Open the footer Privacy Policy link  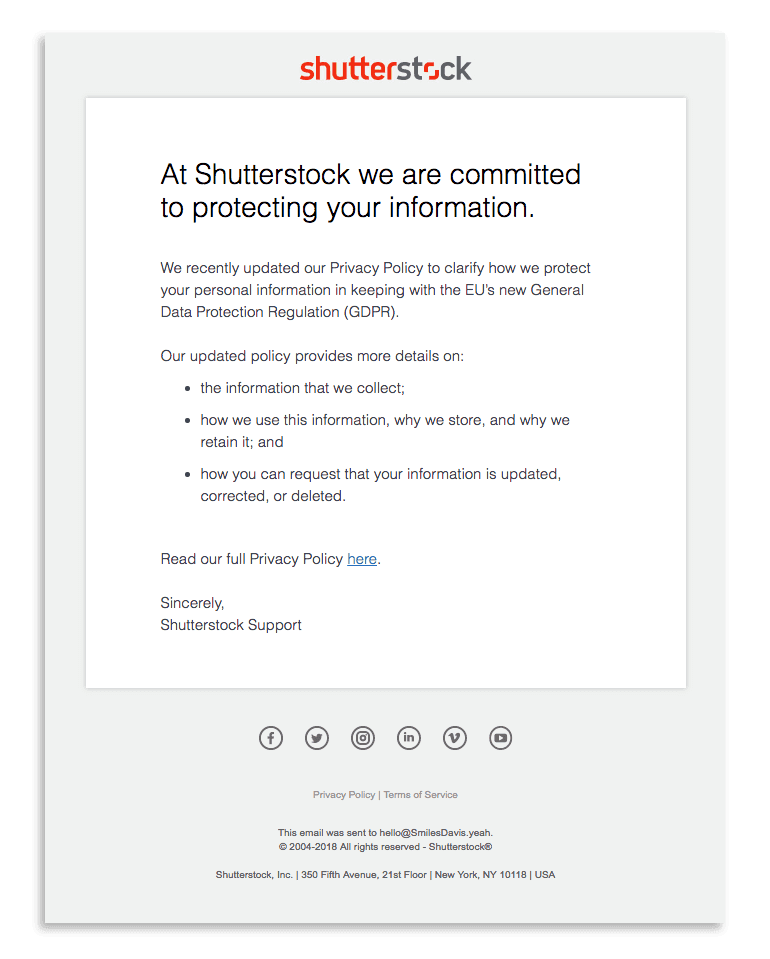344,795
